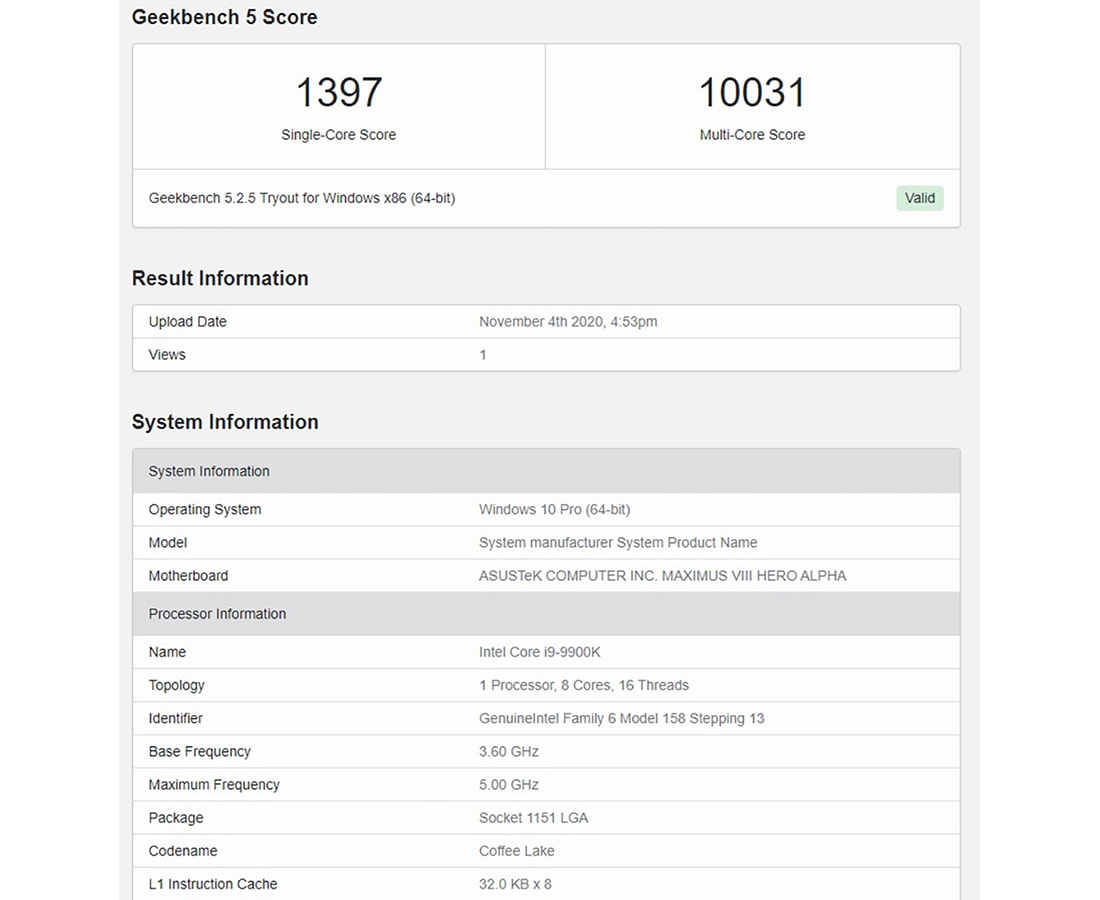
Task: Click the bold System Information page heading
Action: pos(225,422)
